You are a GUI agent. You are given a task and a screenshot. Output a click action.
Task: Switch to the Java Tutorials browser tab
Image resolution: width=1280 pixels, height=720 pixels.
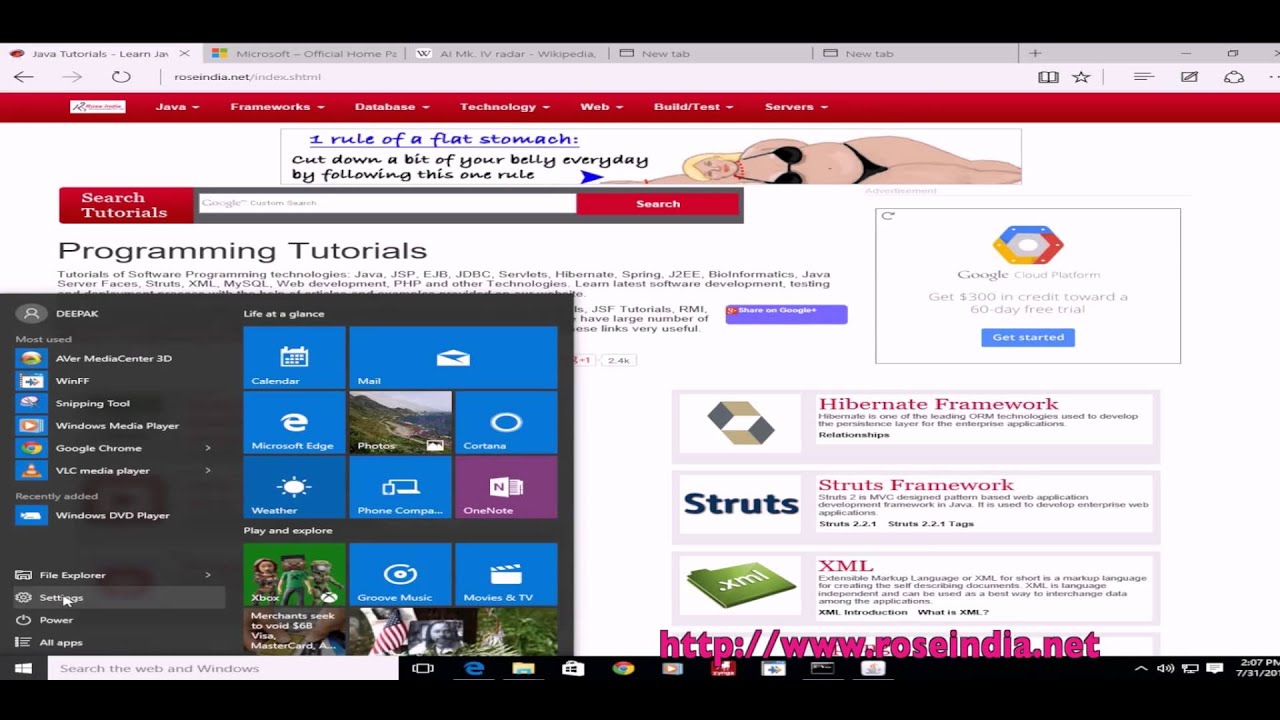[x=100, y=53]
